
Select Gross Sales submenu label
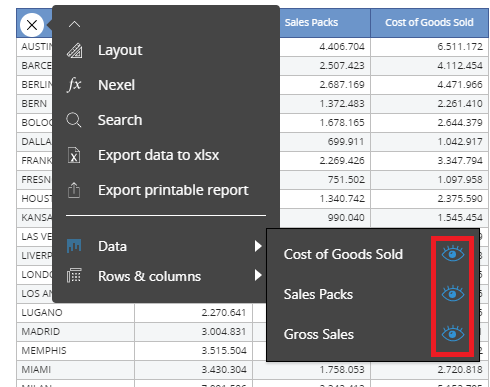click(x=319, y=334)
